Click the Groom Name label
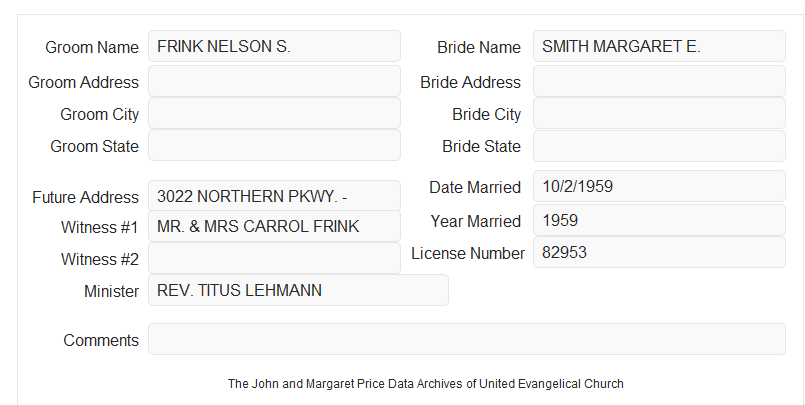Viewport: 805px width, 405px height. pos(92,47)
